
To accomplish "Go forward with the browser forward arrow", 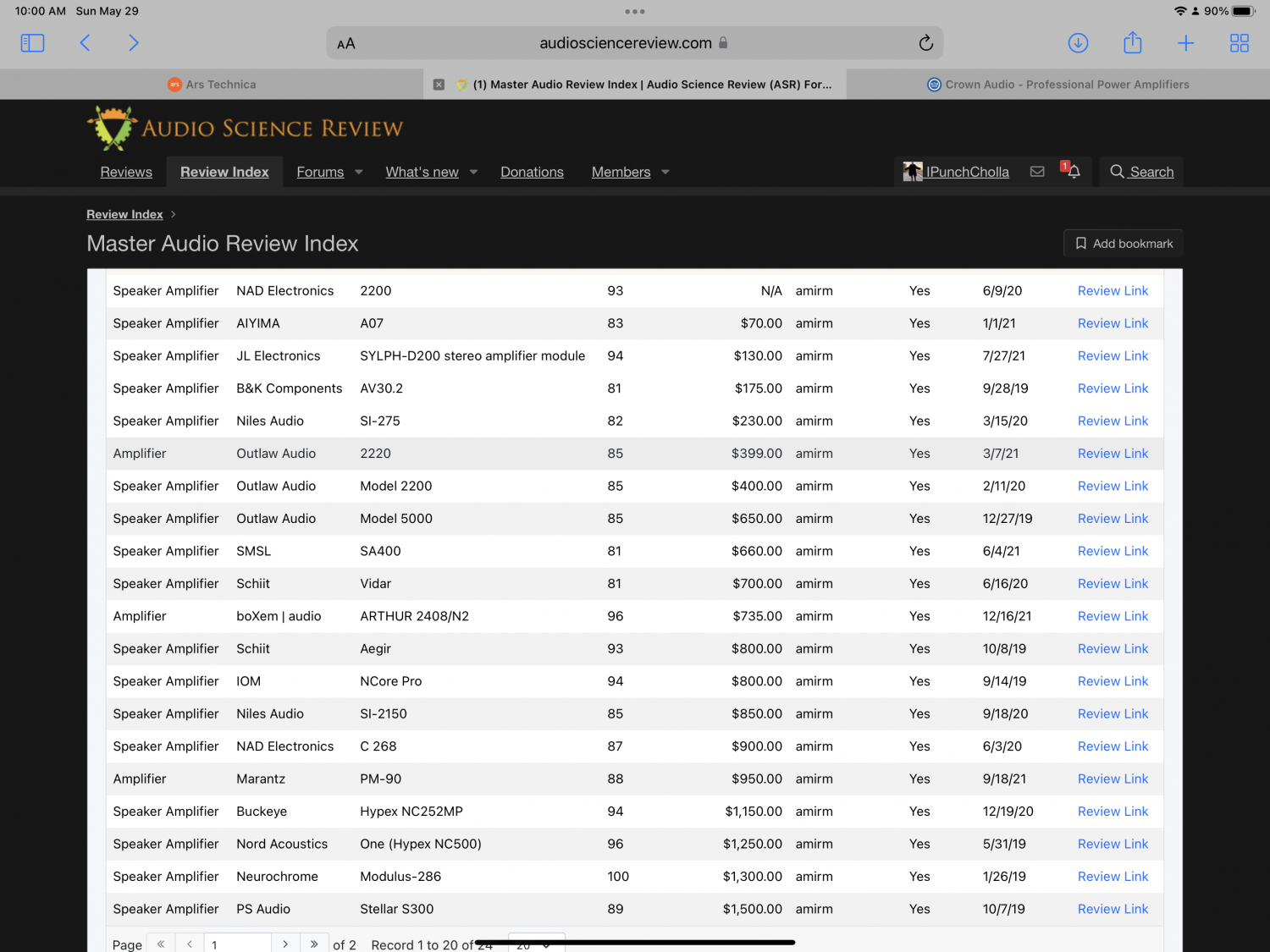I will (x=133, y=43).
